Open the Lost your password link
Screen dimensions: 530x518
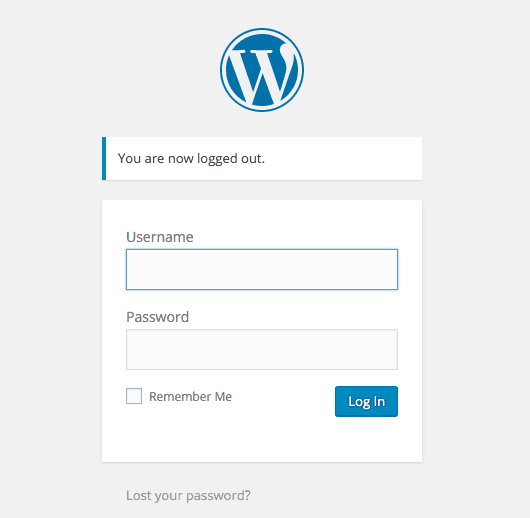pos(188,496)
